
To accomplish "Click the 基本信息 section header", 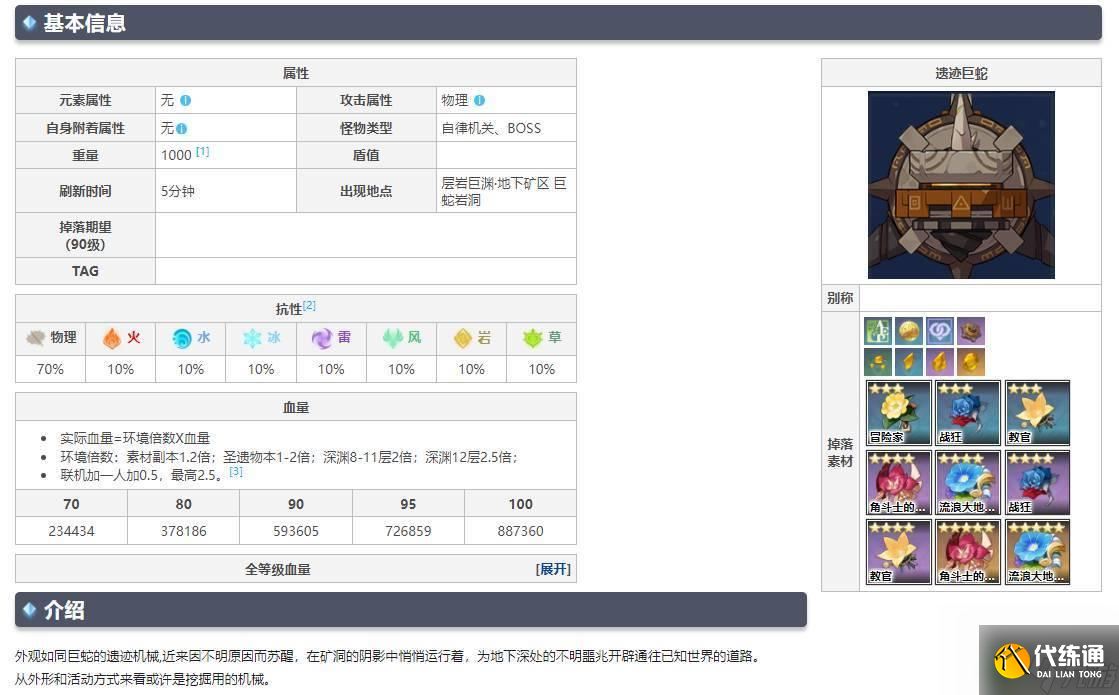I will pos(558,23).
